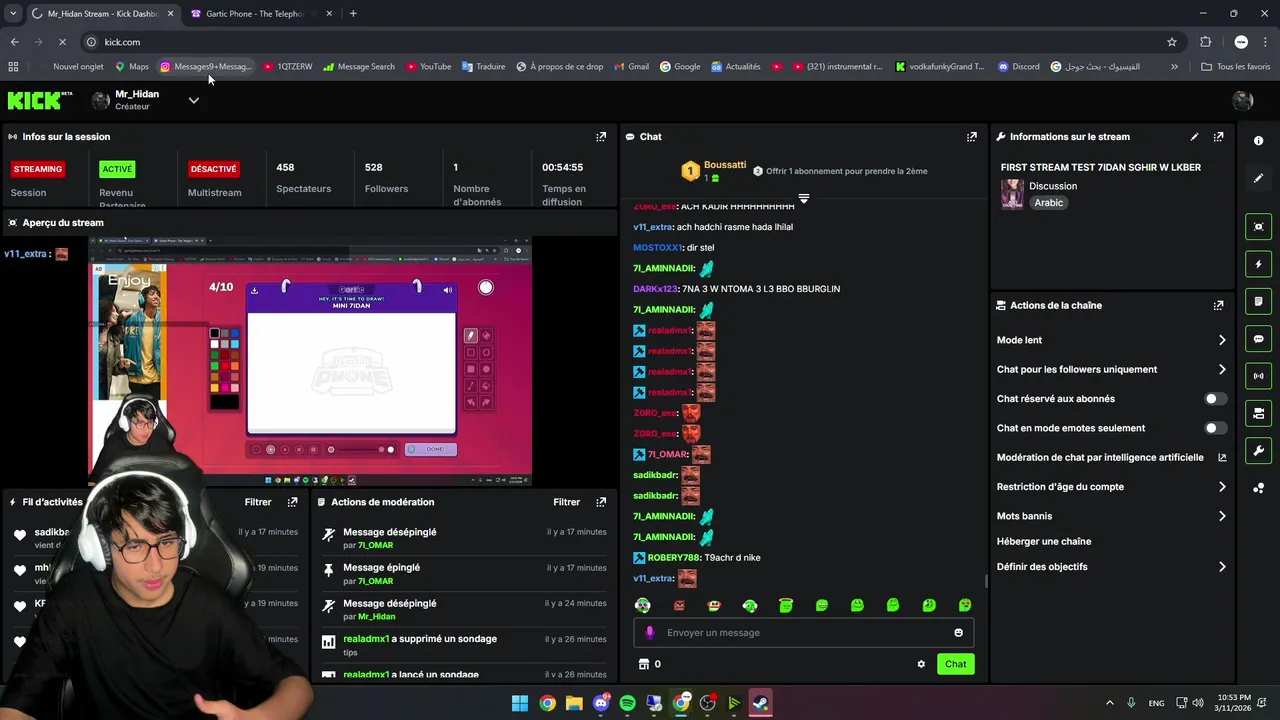This screenshot has height=720, width=1280.
Task: Open new browser tab
Action: click(x=353, y=14)
